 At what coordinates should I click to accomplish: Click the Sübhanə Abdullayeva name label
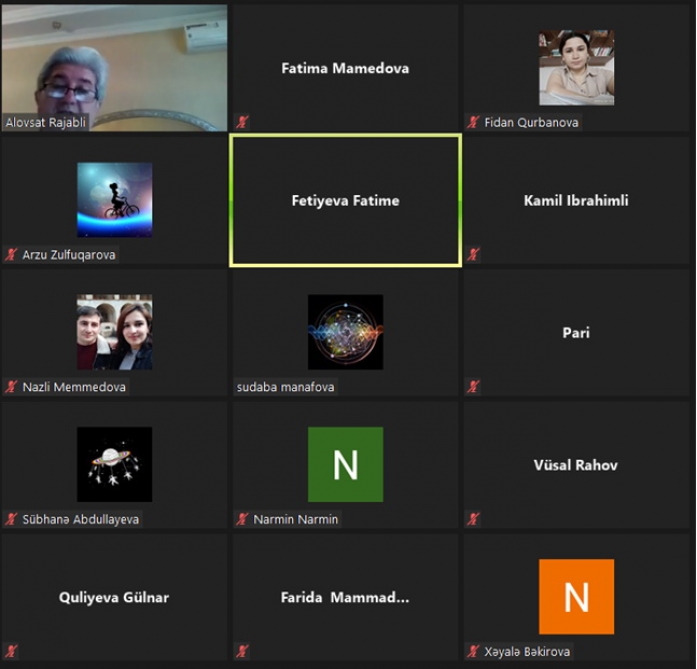pyautogui.click(x=80, y=519)
